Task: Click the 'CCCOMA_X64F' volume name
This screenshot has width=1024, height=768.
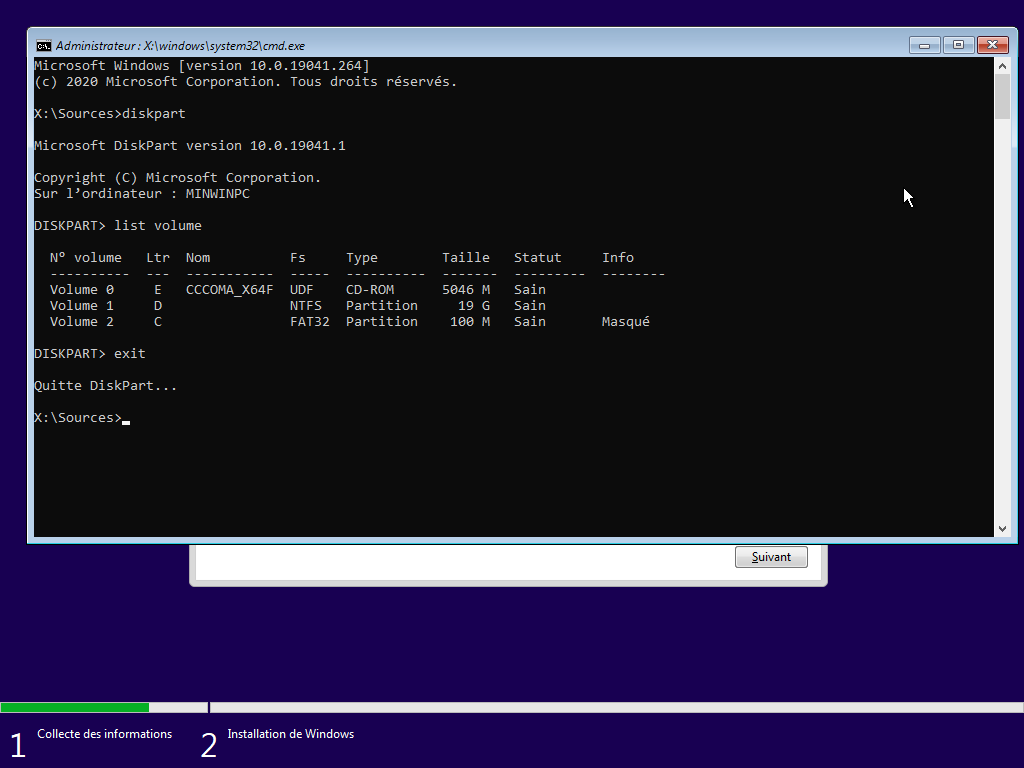Action: point(229,289)
